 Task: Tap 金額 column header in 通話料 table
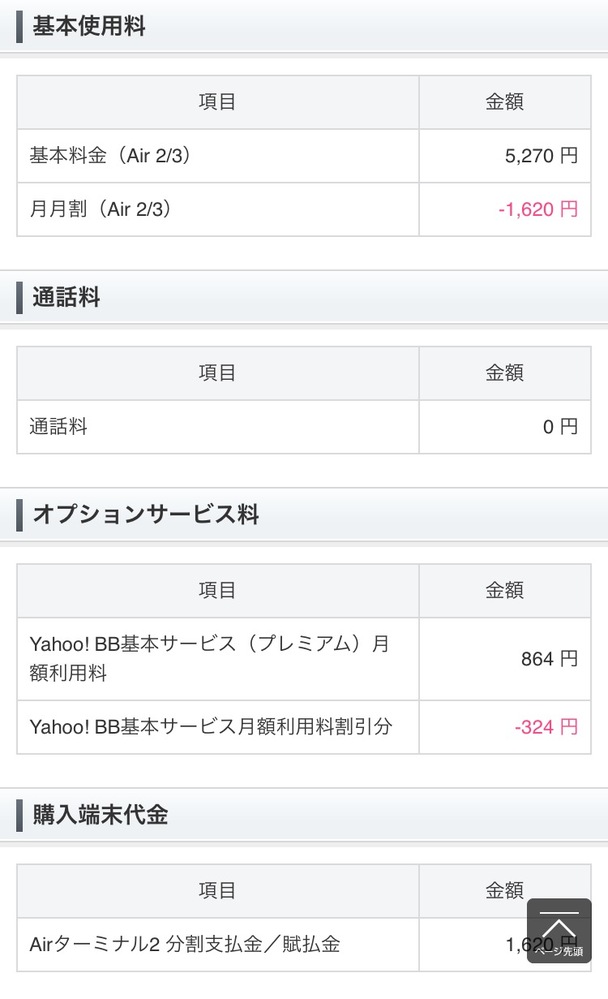[504, 373]
